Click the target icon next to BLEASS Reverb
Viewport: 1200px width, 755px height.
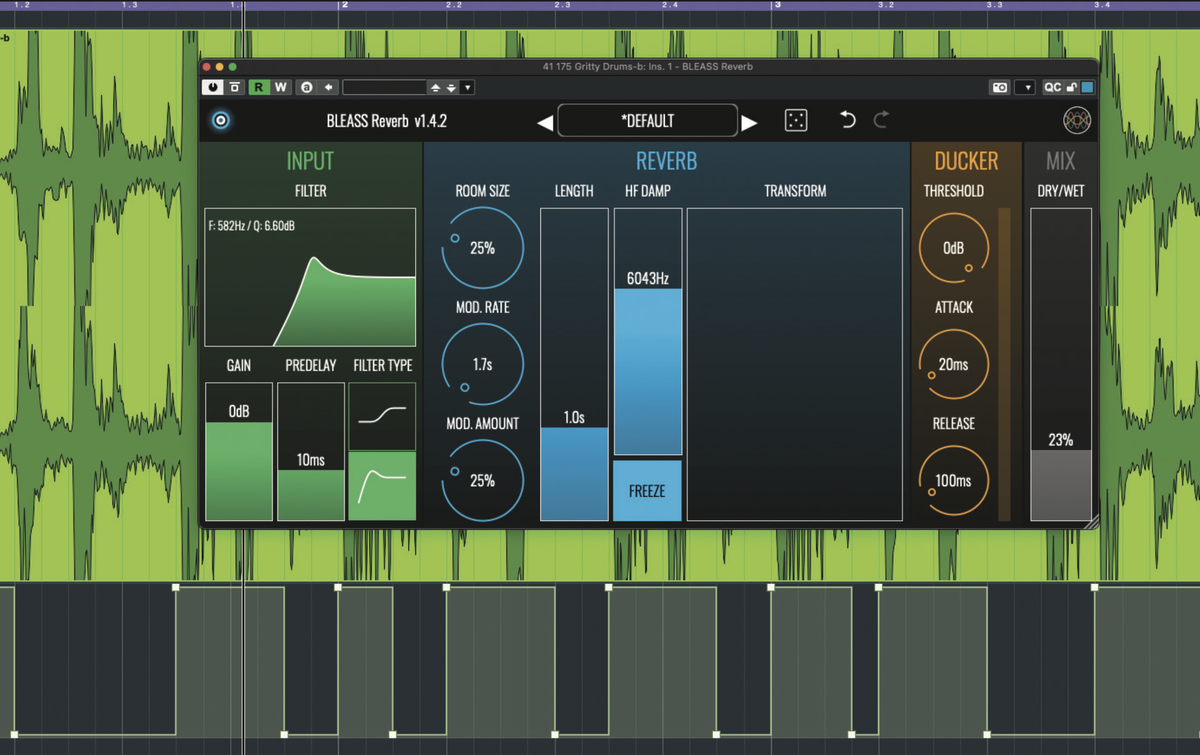220,120
